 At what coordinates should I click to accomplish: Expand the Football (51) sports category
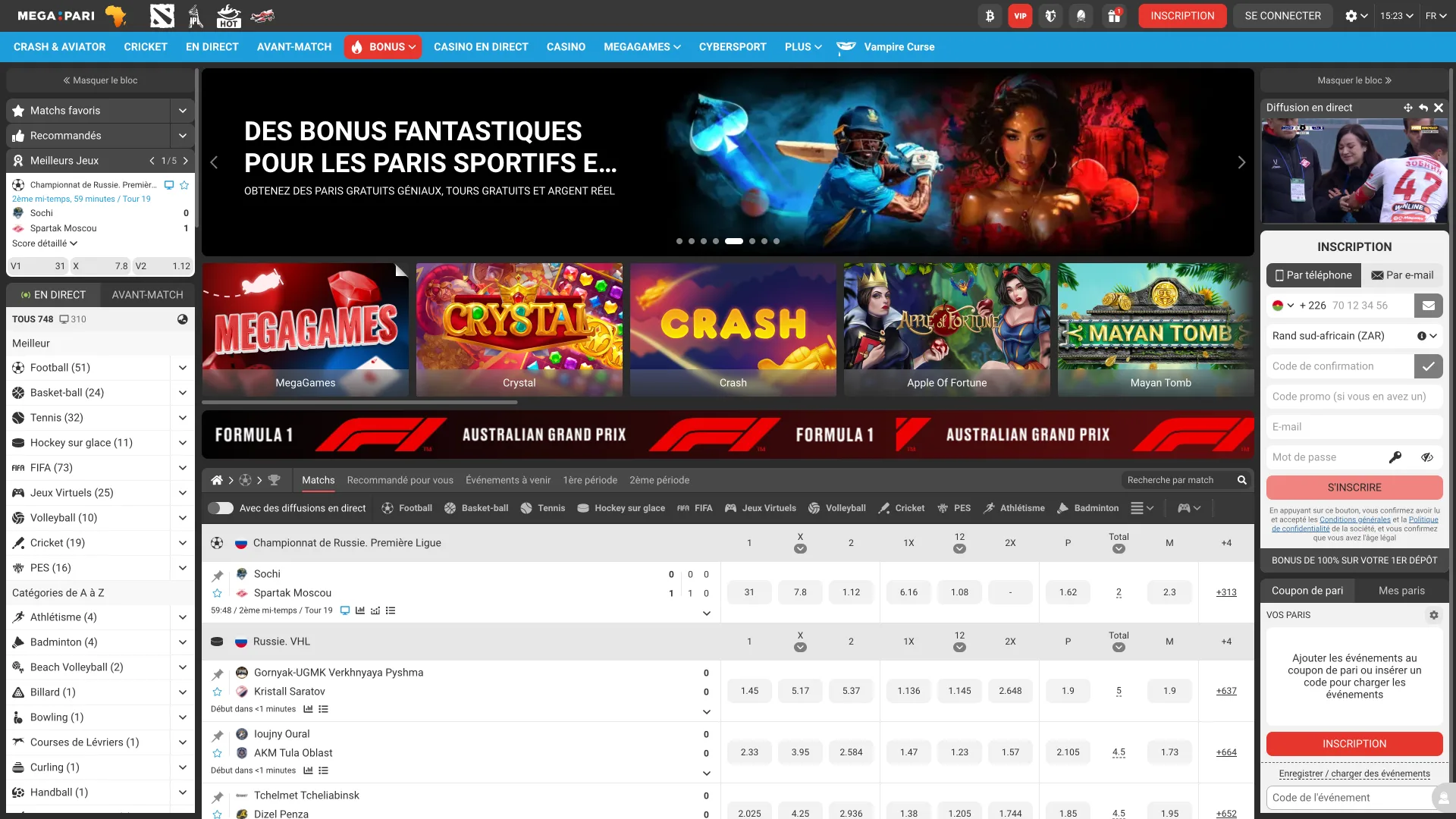182,367
